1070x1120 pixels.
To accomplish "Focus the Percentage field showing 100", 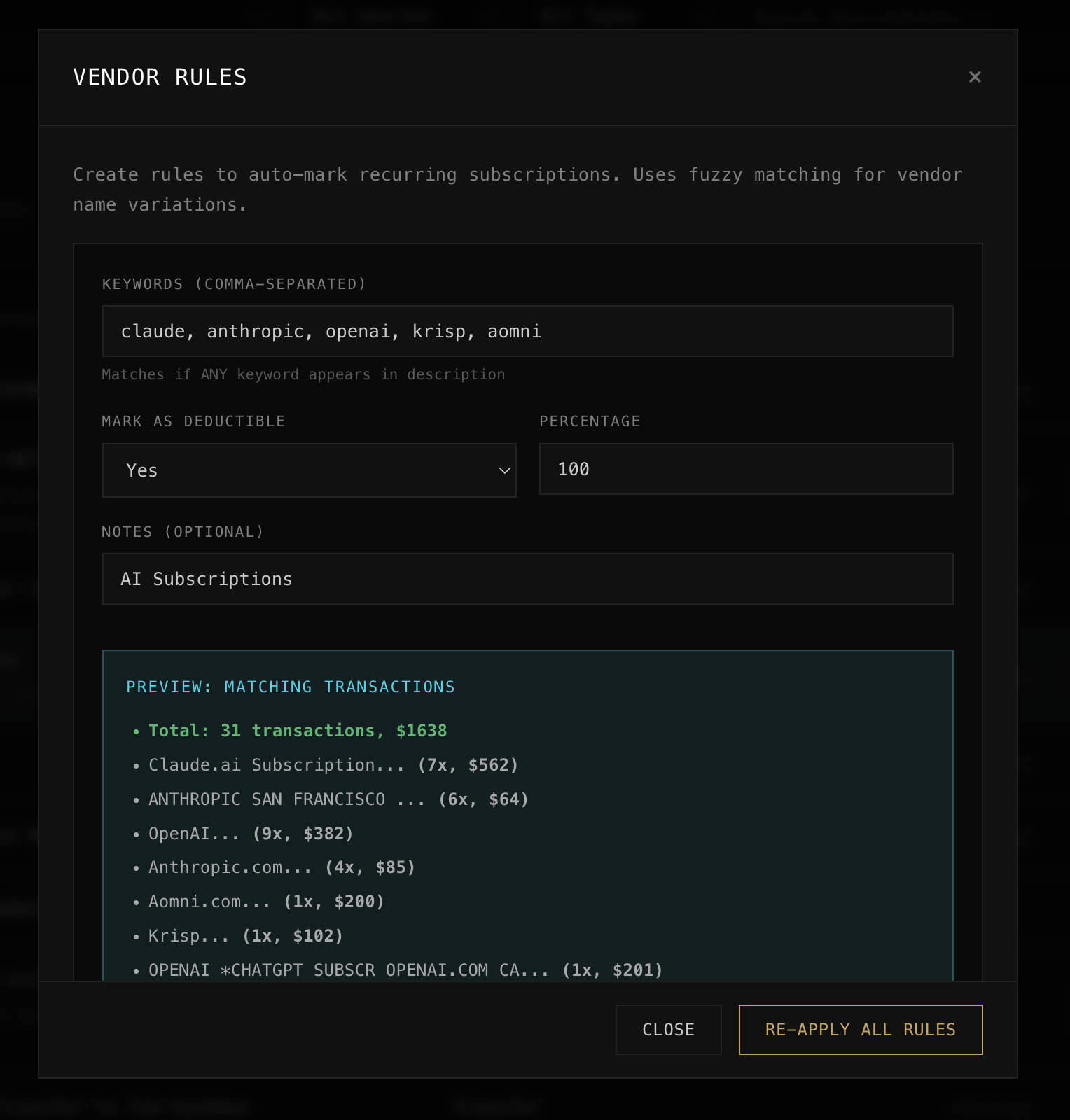I will pos(746,469).
